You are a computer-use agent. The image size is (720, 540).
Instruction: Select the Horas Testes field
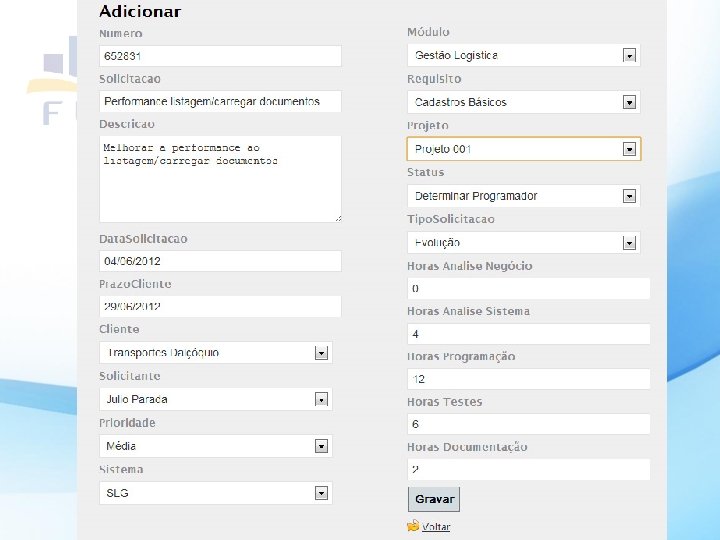pyautogui.click(x=528, y=424)
